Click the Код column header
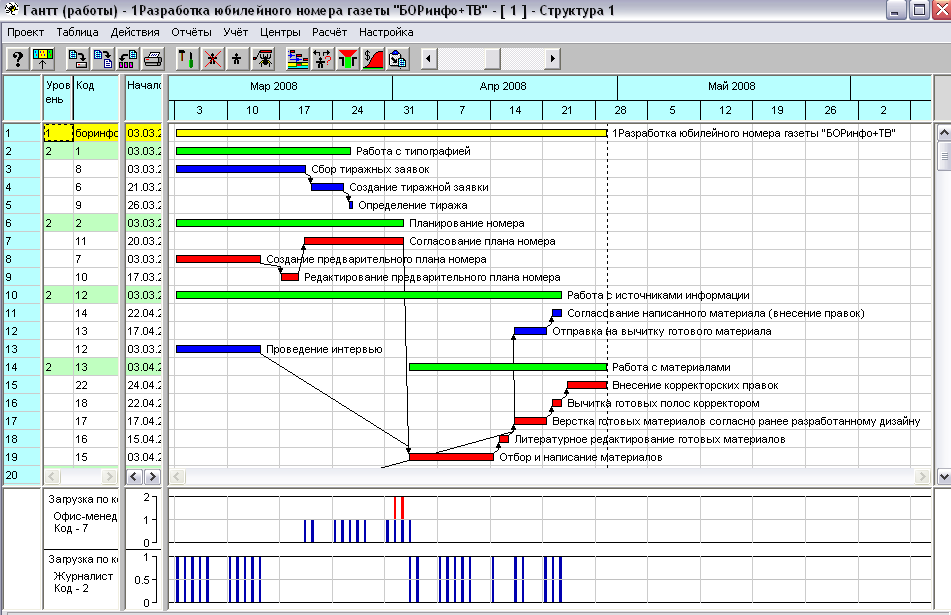 tap(96, 97)
